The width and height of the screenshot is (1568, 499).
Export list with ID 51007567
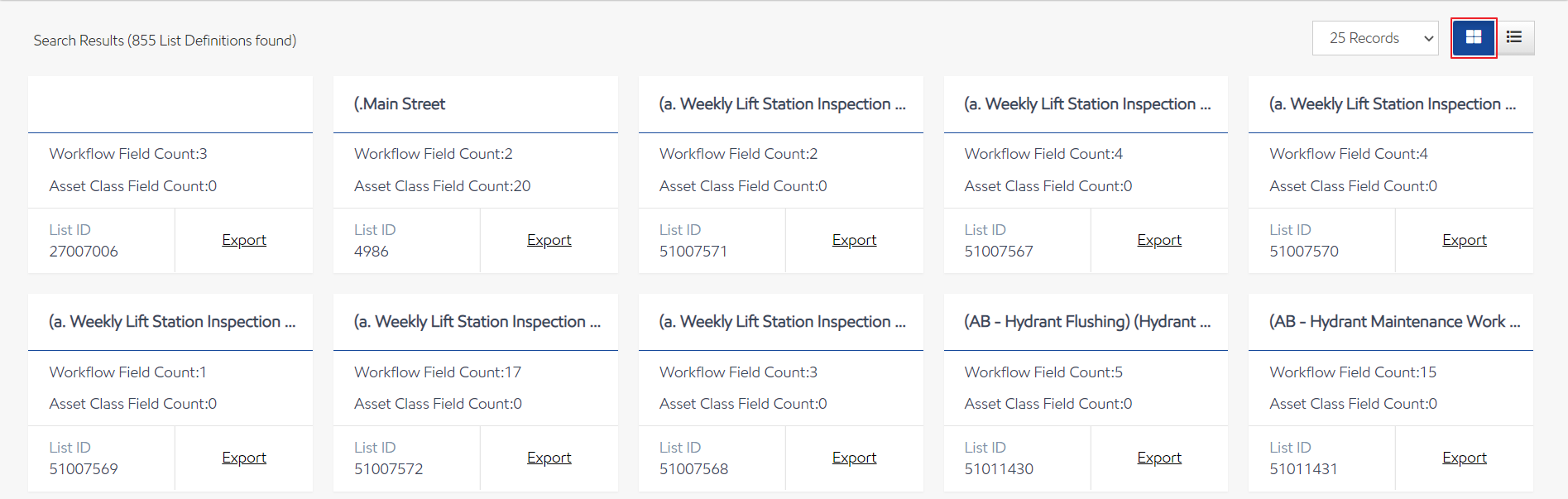point(1158,240)
